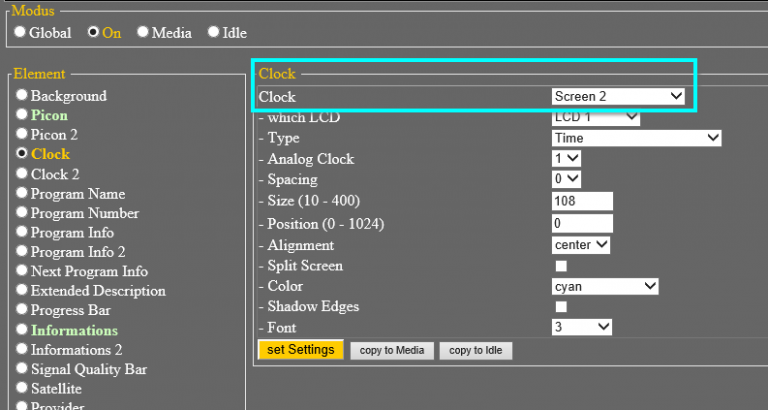This screenshot has height=410, width=768.
Task: Choose Background in the Element list
Action: pos(22,96)
